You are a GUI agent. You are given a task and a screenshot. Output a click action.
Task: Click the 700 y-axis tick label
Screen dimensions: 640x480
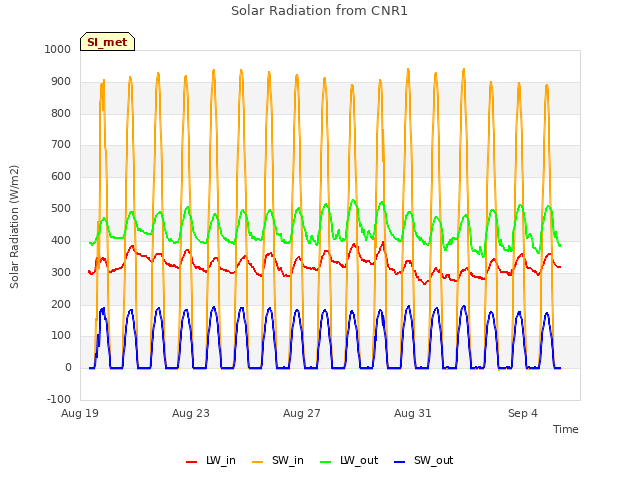(x=61, y=144)
